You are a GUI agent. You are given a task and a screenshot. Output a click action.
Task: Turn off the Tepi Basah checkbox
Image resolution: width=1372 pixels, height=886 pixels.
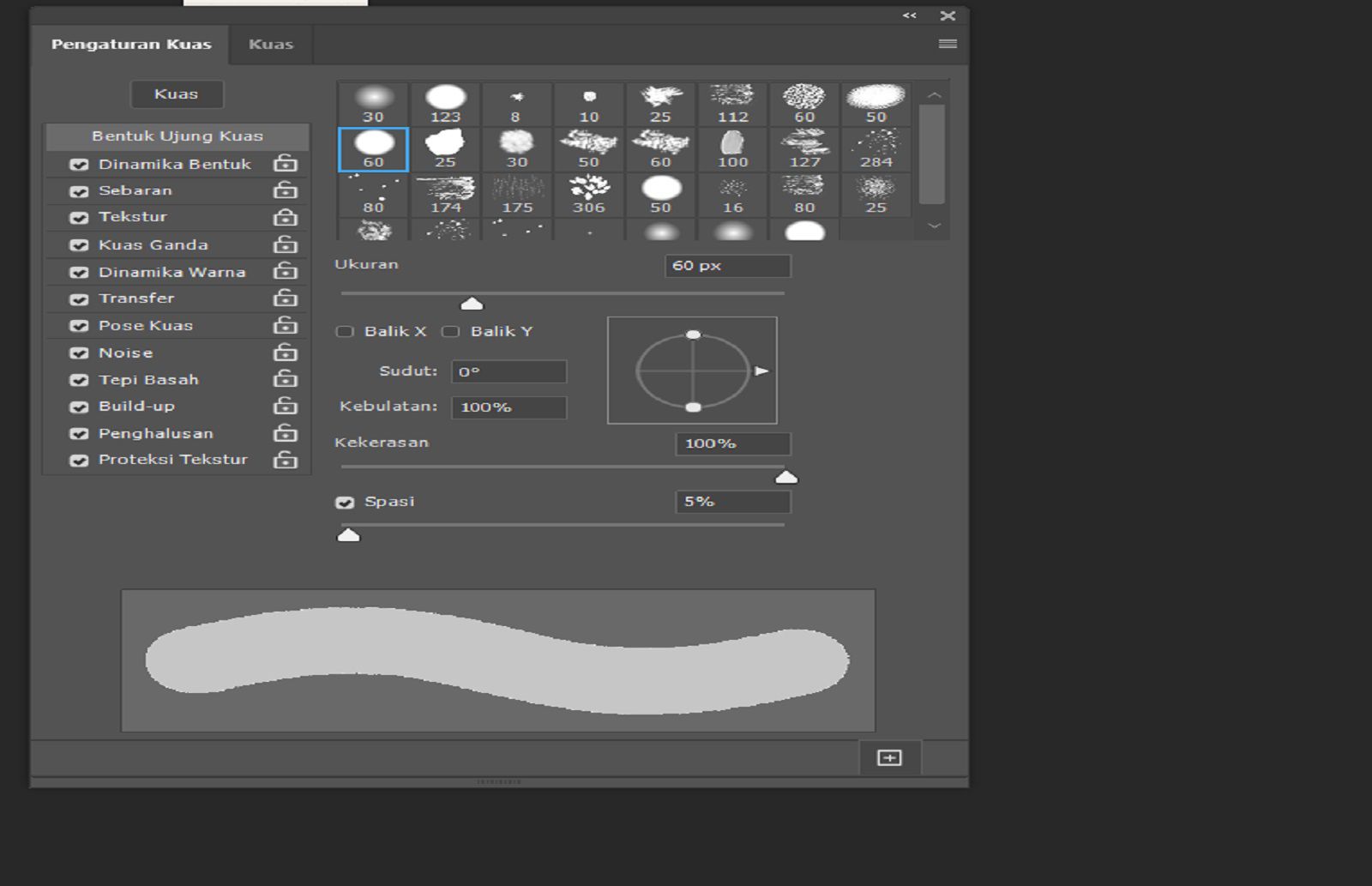[x=79, y=380]
